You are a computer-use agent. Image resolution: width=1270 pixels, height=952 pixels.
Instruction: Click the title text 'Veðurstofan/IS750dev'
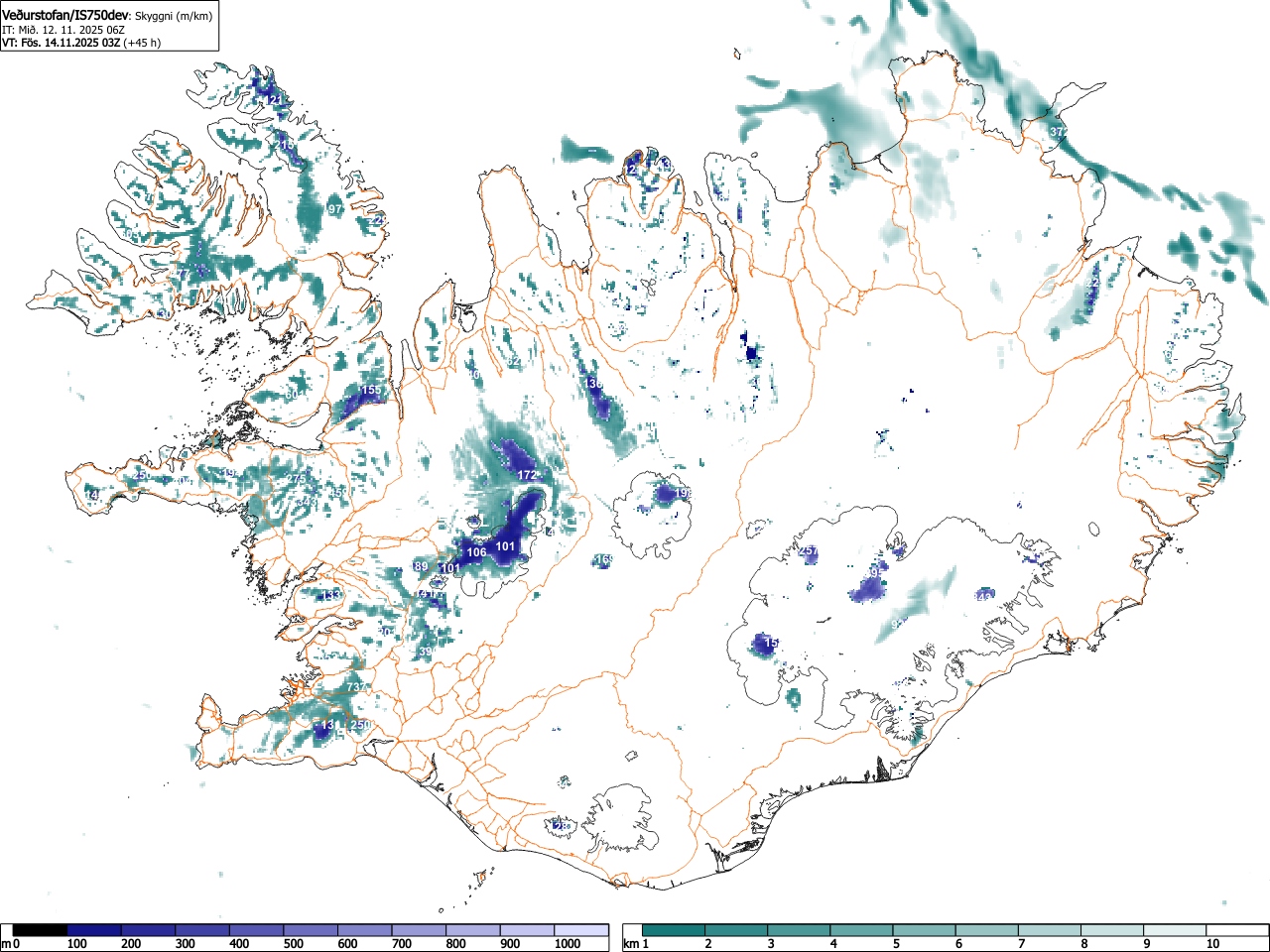click(66, 14)
